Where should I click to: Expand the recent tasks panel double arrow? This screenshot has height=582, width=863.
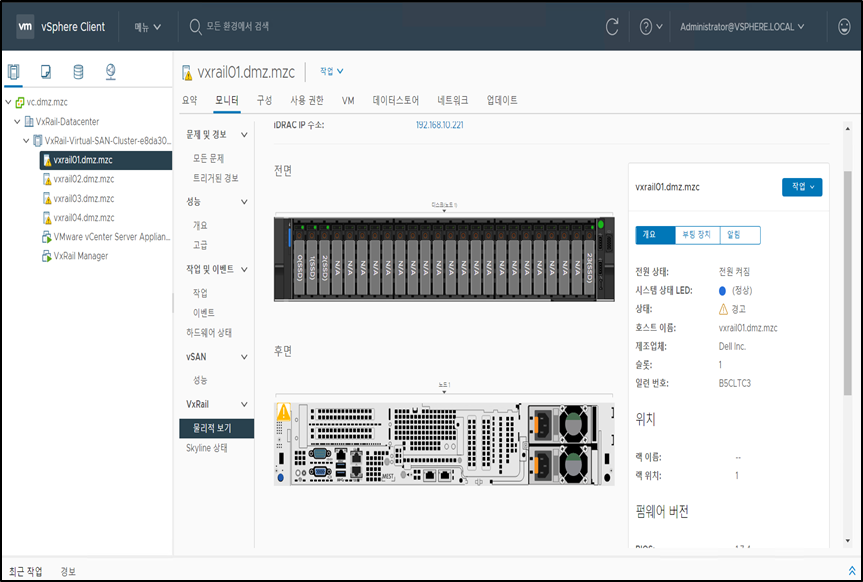pos(852,570)
